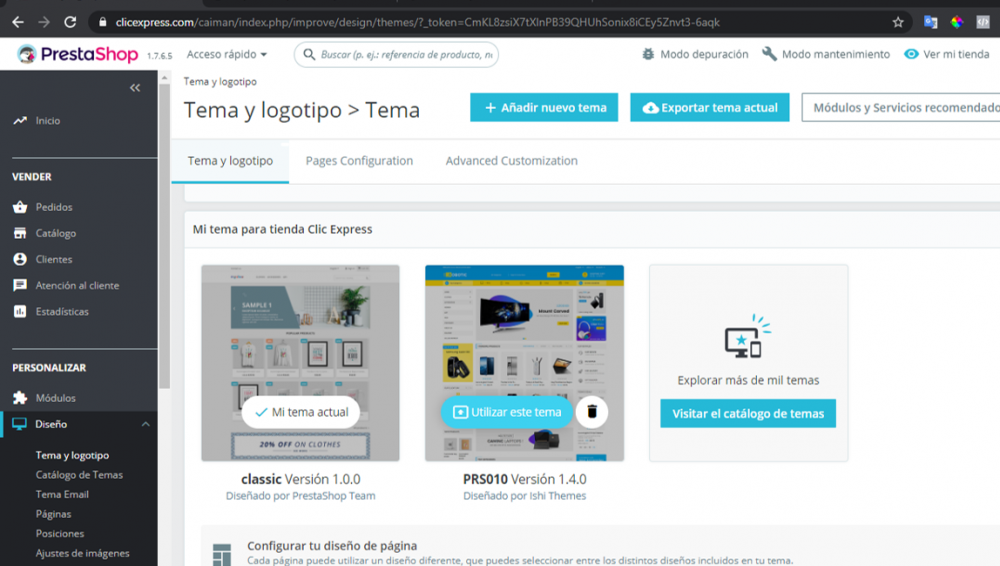The width and height of the screenshot is (1000, 566).
Task: Reload the page with refresh icon
Action: [70, 22]
